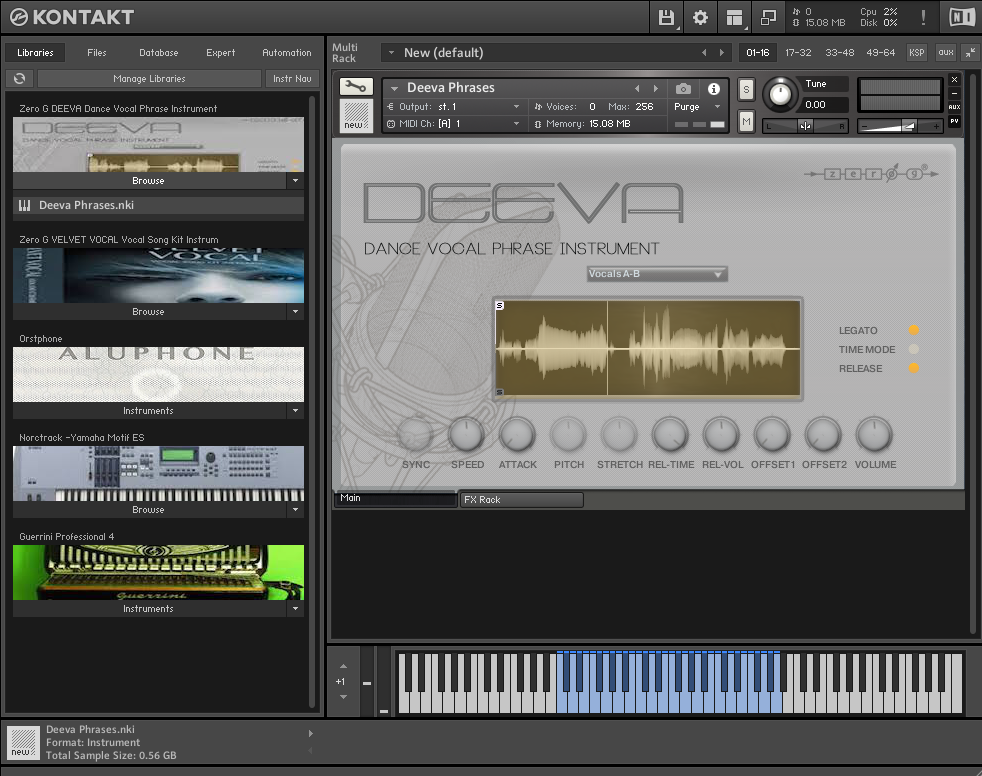Switch to the Expert tab

click(x=220, y=53)
